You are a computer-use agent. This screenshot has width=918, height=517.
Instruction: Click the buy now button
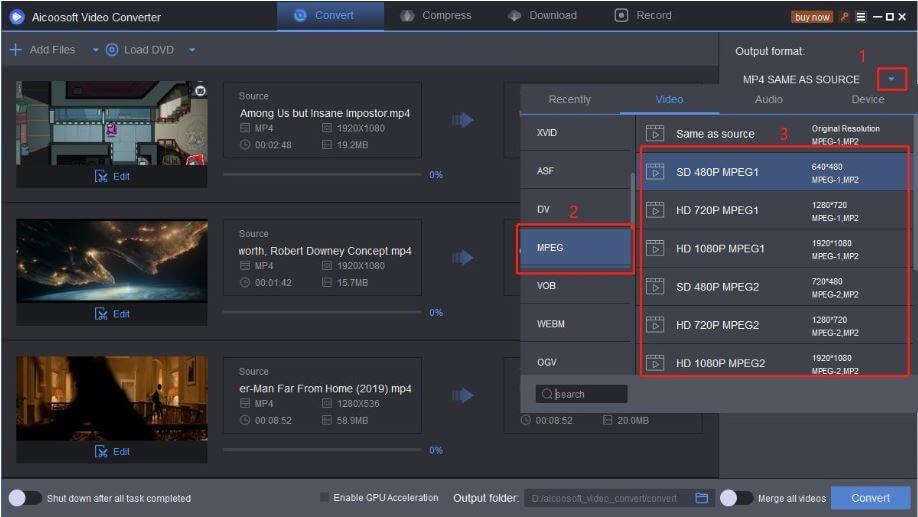coord(812,17)
